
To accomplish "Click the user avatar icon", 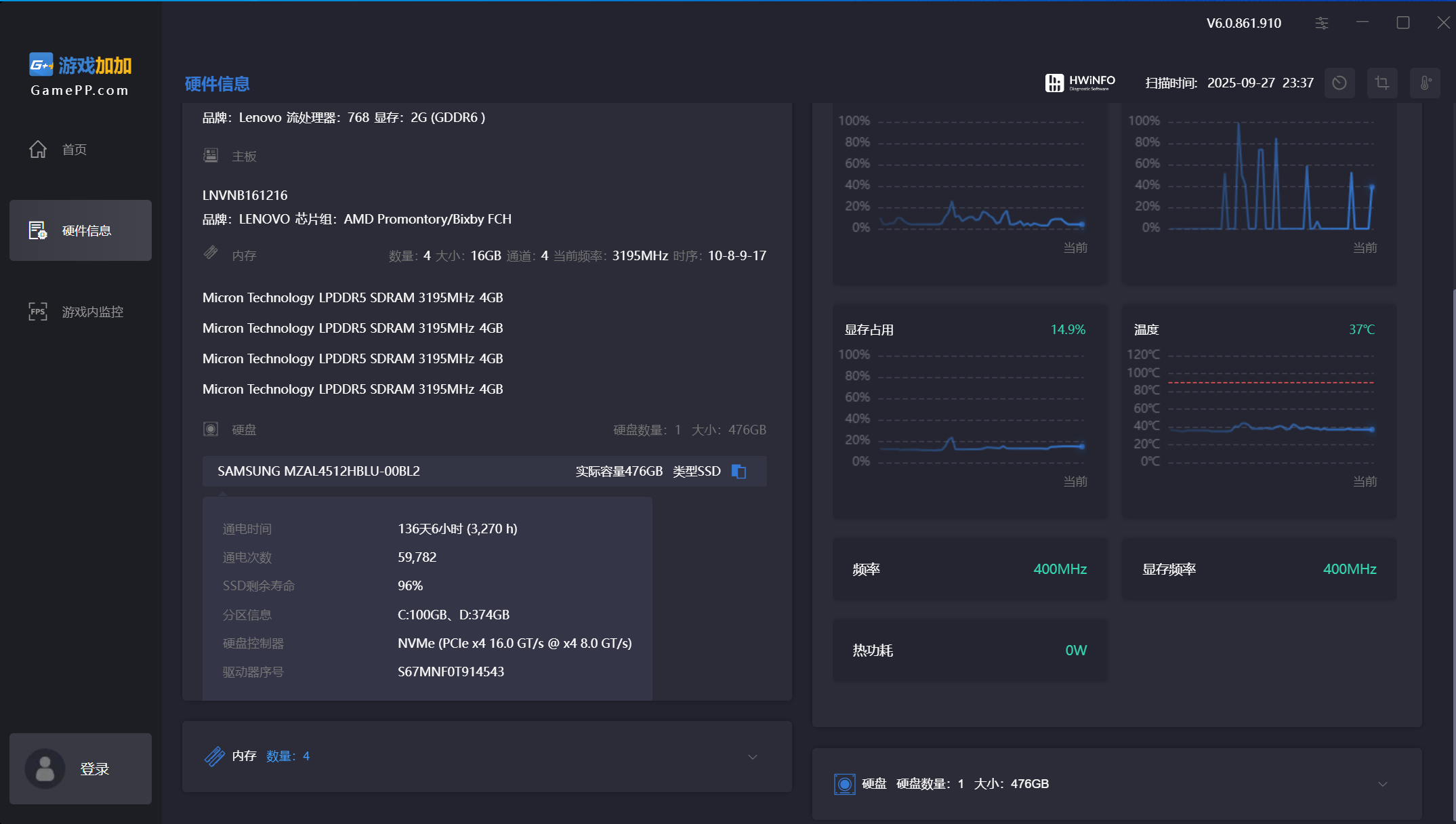I will tap(45, 768).
